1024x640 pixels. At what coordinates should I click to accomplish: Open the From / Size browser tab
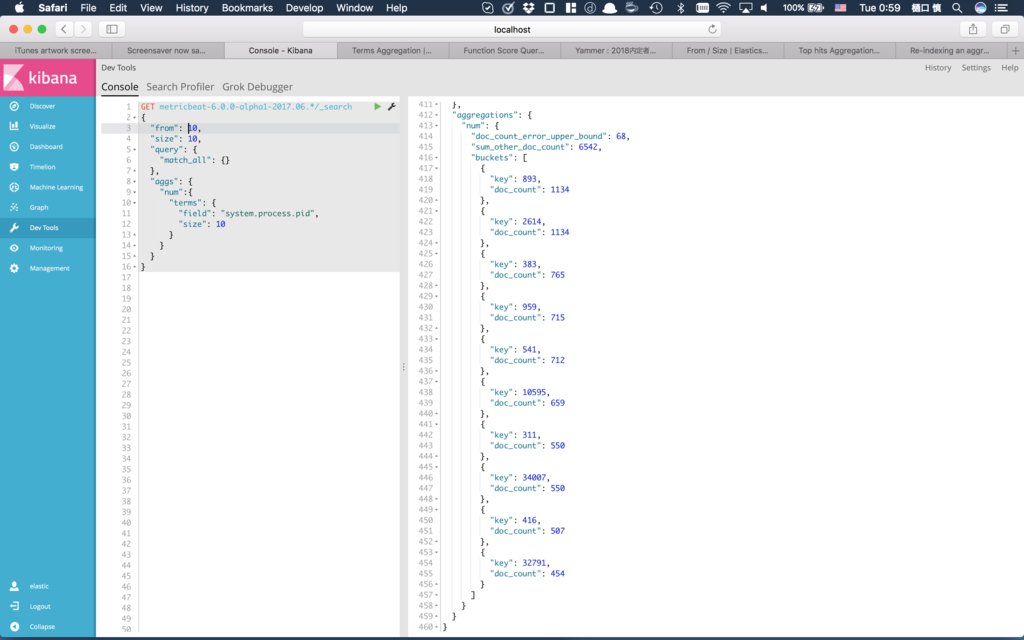click(728, 50)
